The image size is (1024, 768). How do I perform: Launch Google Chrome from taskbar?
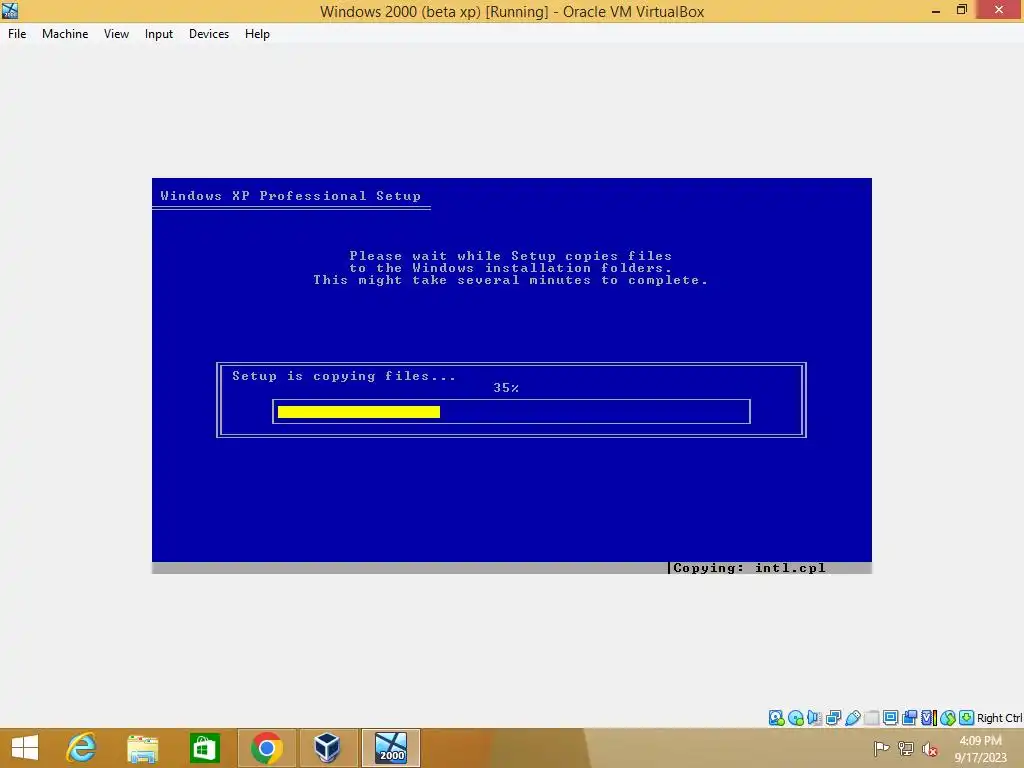(266, 748)
